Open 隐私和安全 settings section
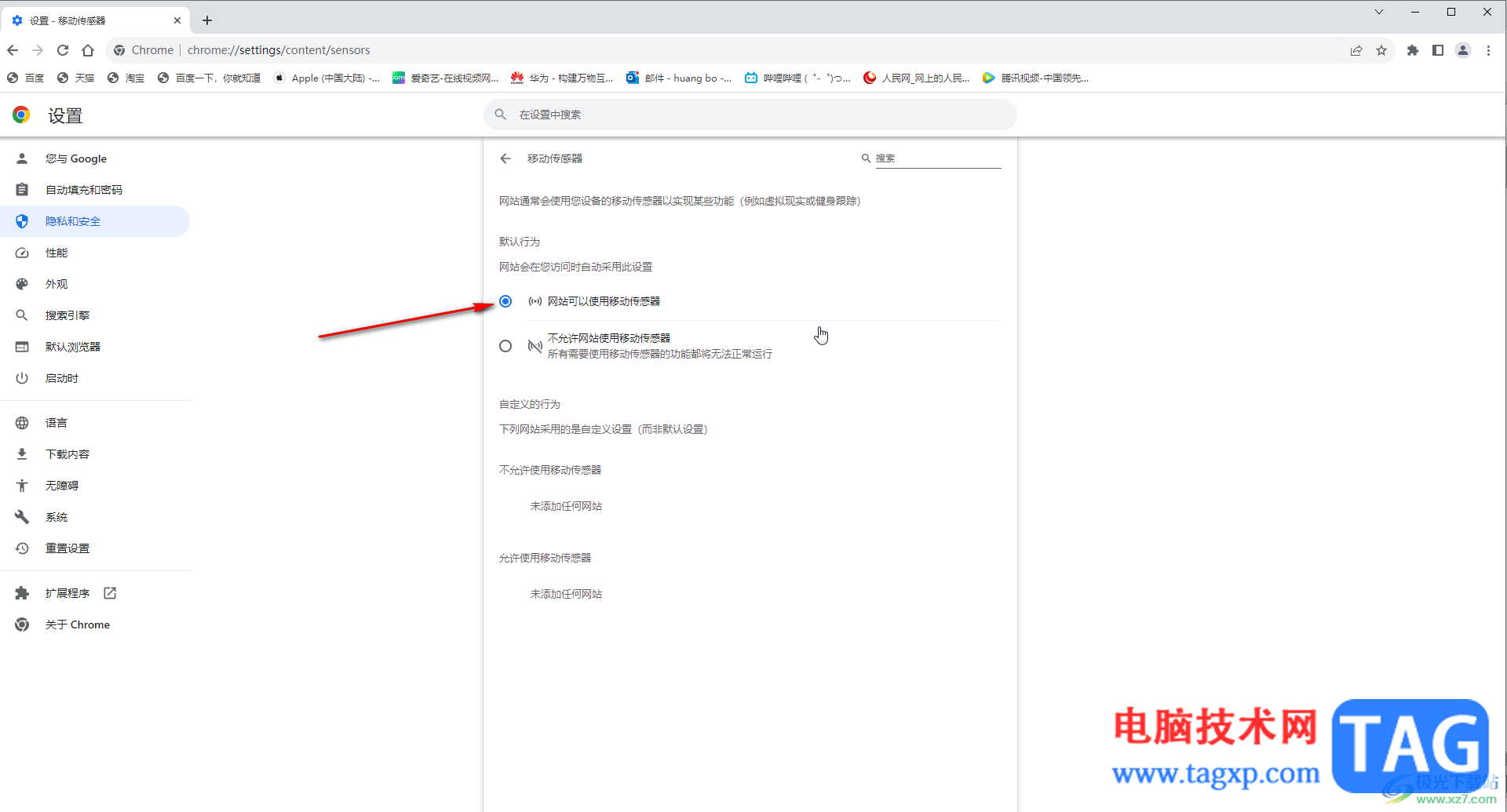The image size is (1507, 812). point(95,221)
